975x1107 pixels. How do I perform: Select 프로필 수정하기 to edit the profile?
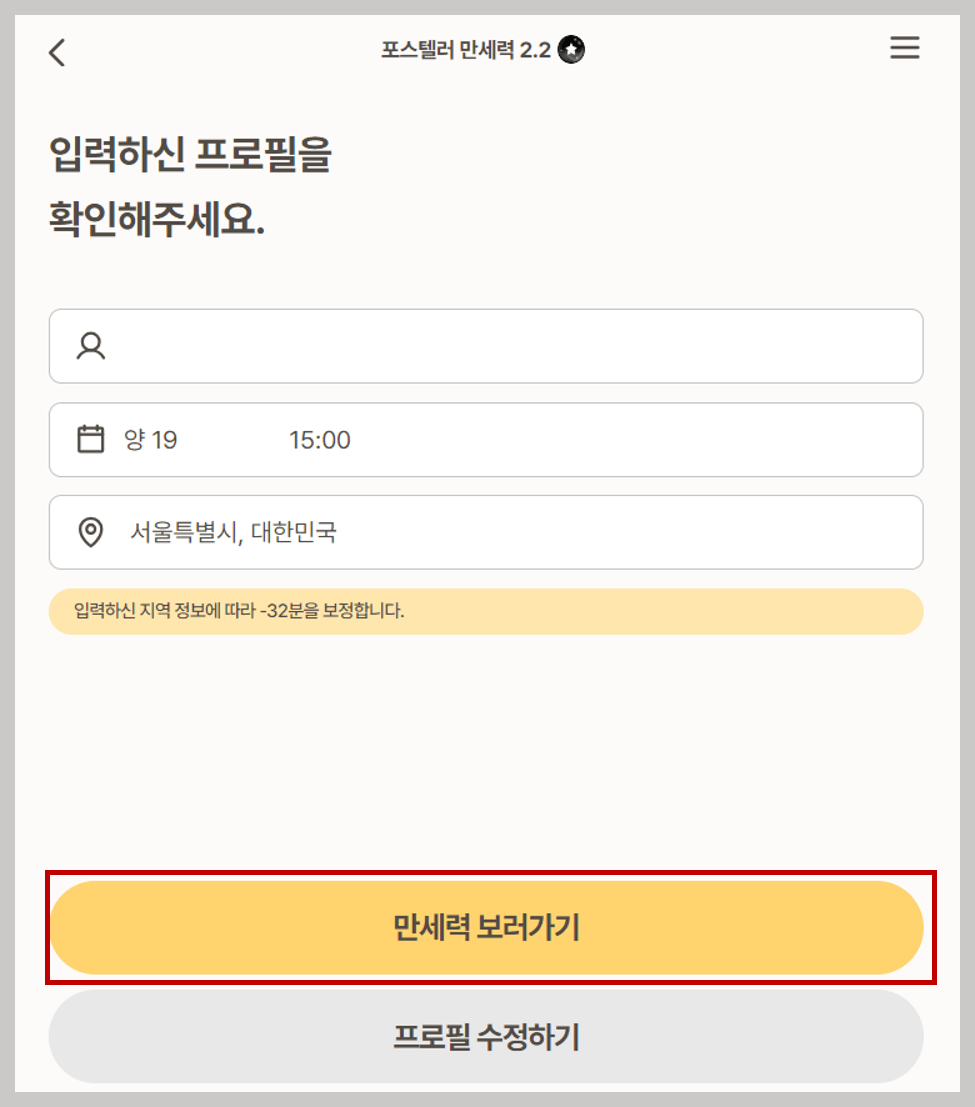coord(487,1038)
